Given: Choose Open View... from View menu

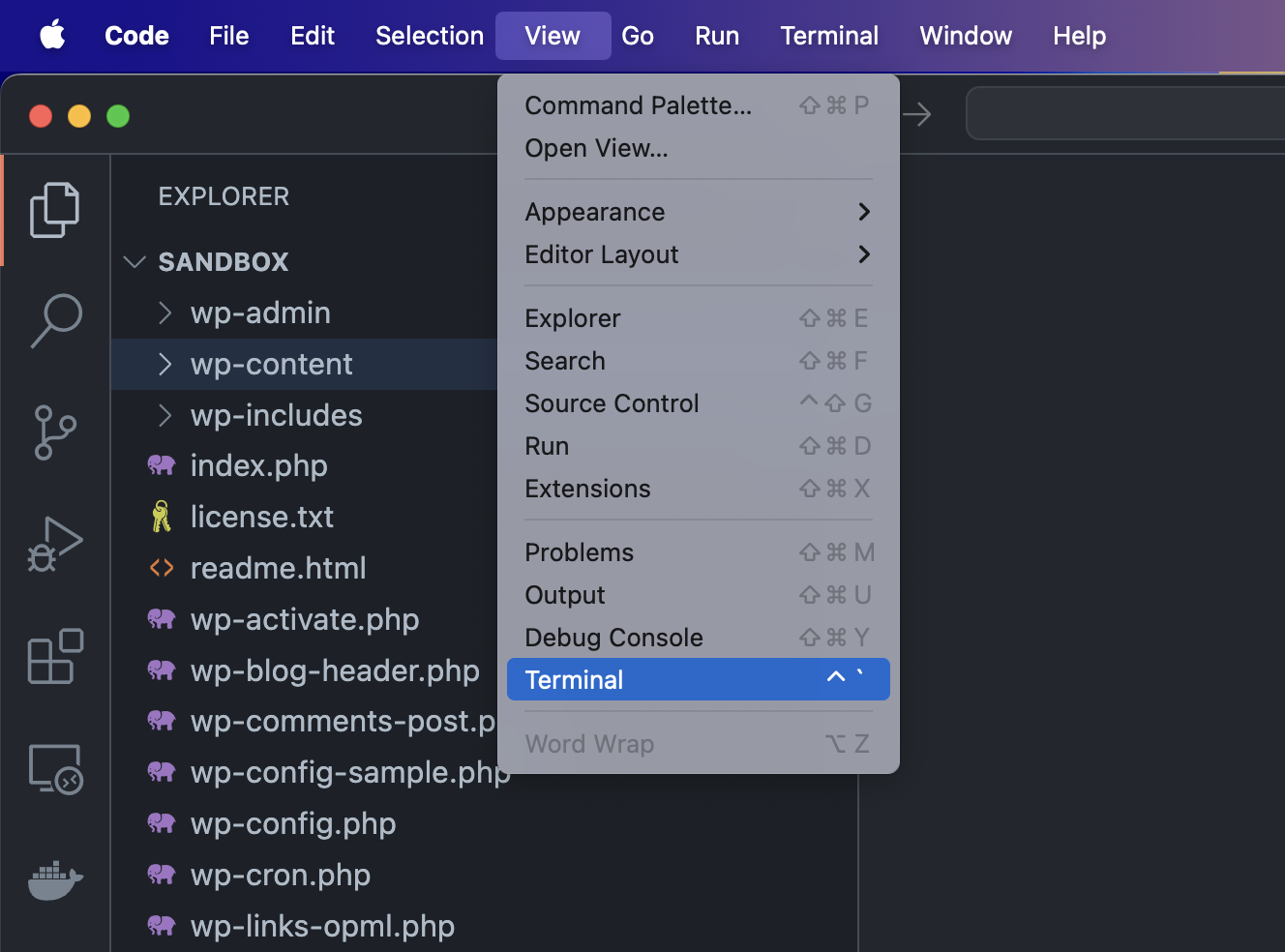Looking at the screenshot, I should point(698,148).
